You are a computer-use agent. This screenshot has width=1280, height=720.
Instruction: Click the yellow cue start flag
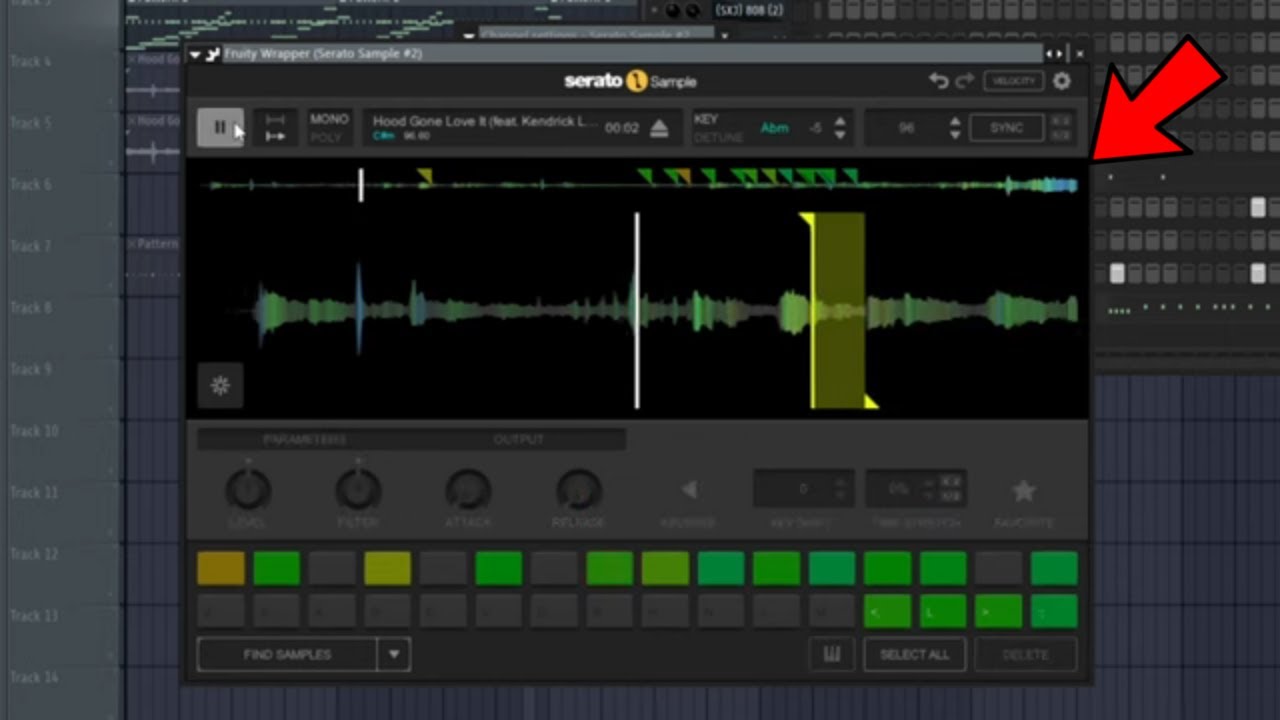(806, 219)
